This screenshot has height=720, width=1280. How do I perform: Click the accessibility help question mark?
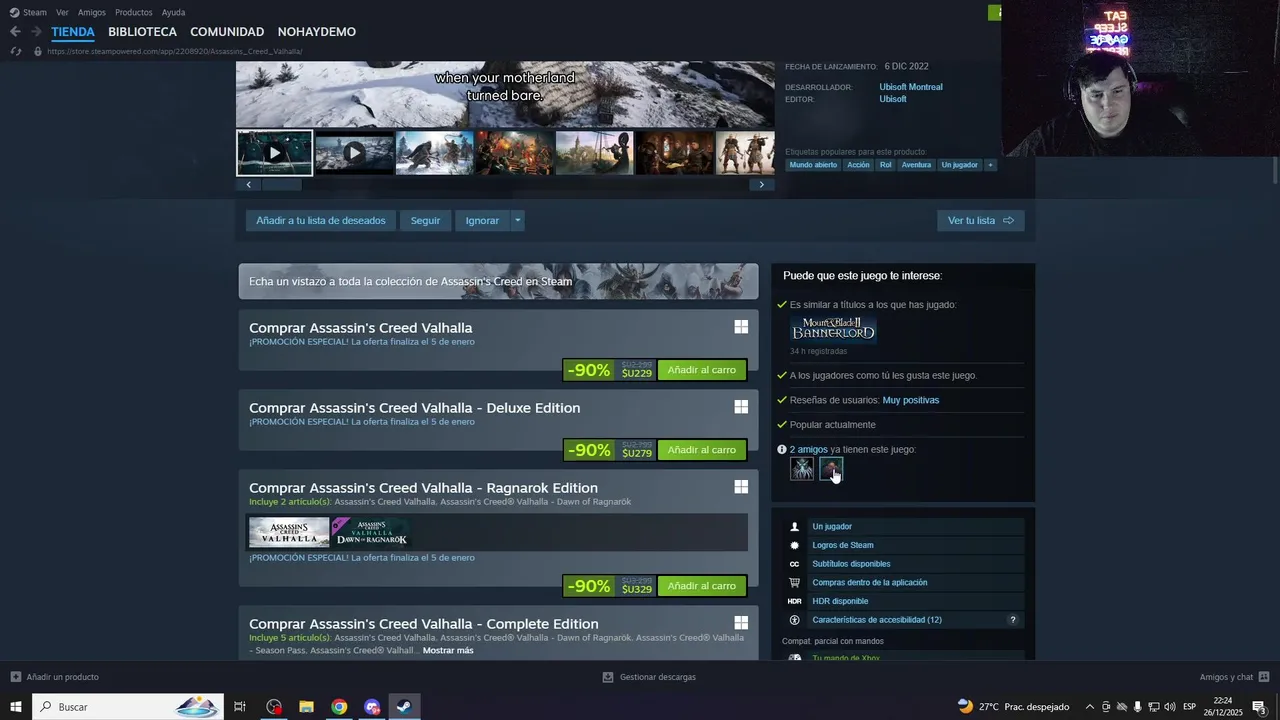tap(1012, 620)
